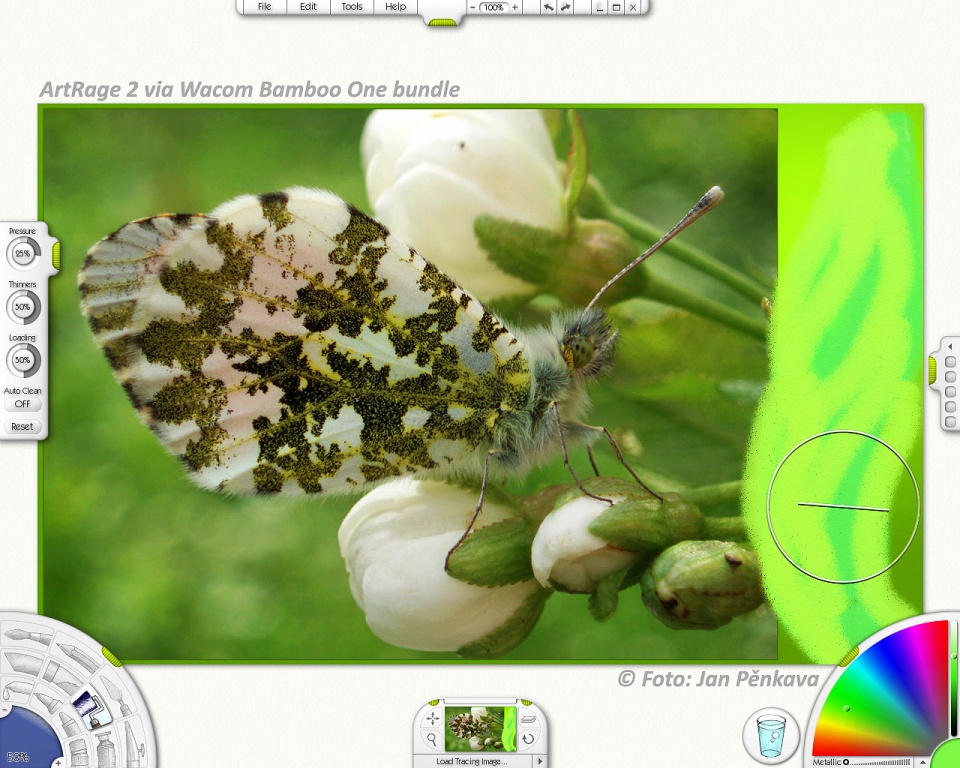Click the canvas zoom magnifier icon
This screenshot has width=960, height=768.
[x=432, y=739]
